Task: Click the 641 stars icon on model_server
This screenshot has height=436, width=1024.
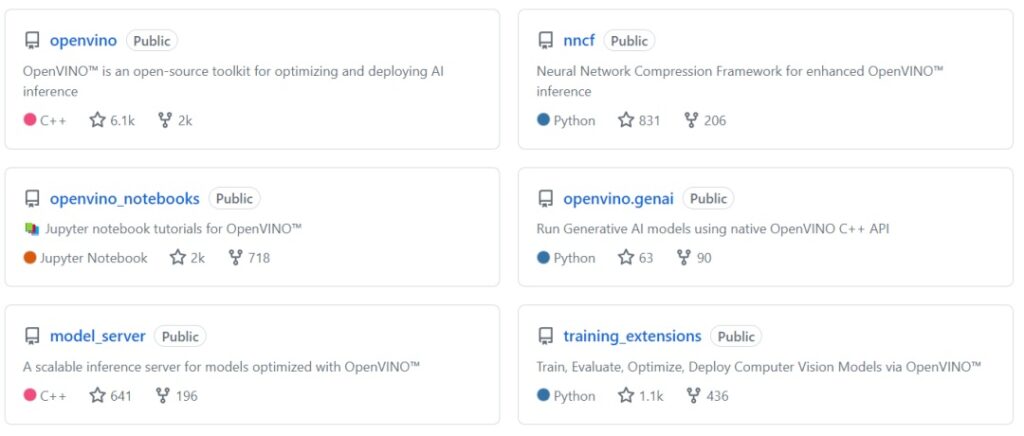Action: point(97,396)
